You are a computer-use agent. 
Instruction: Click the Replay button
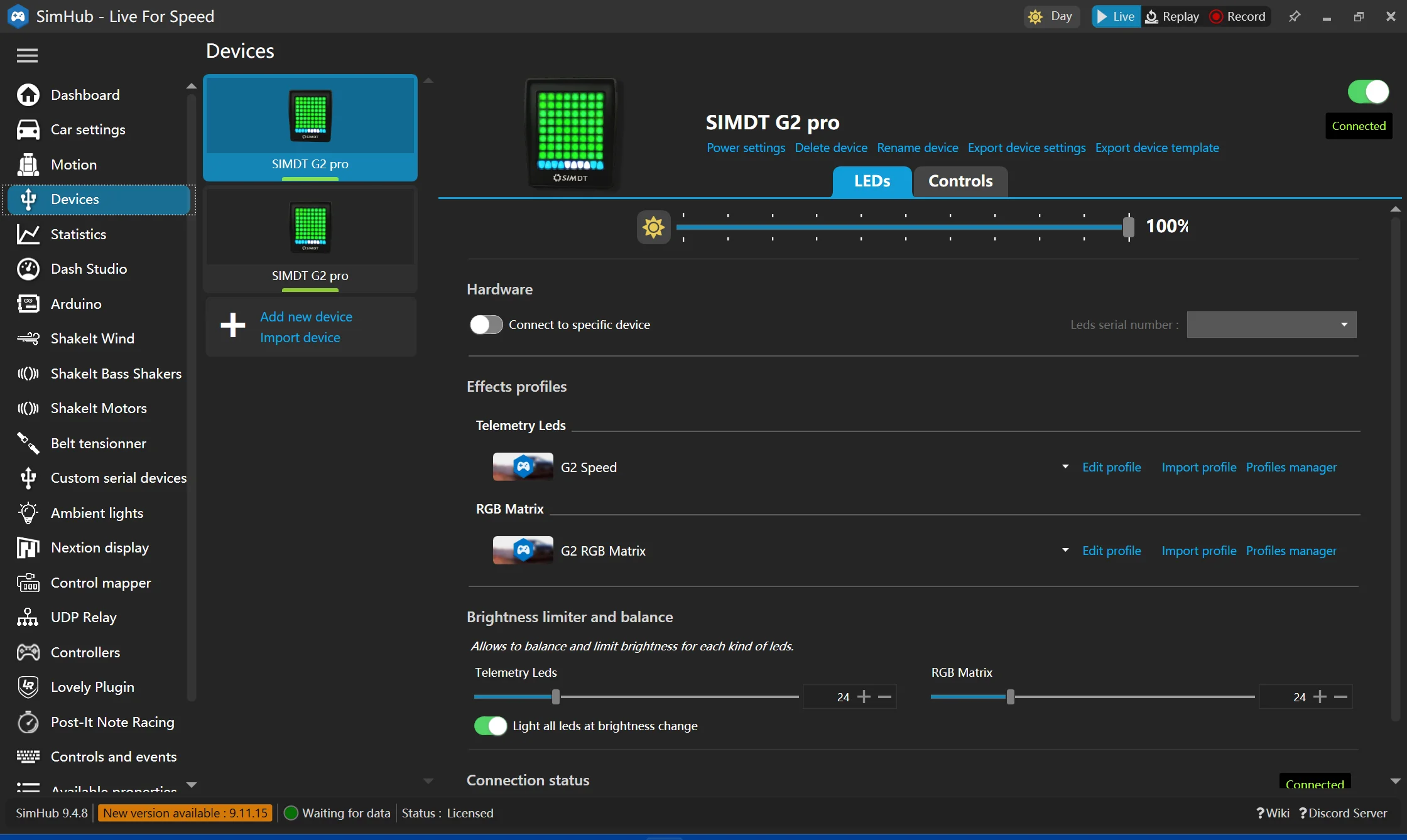1172,16
